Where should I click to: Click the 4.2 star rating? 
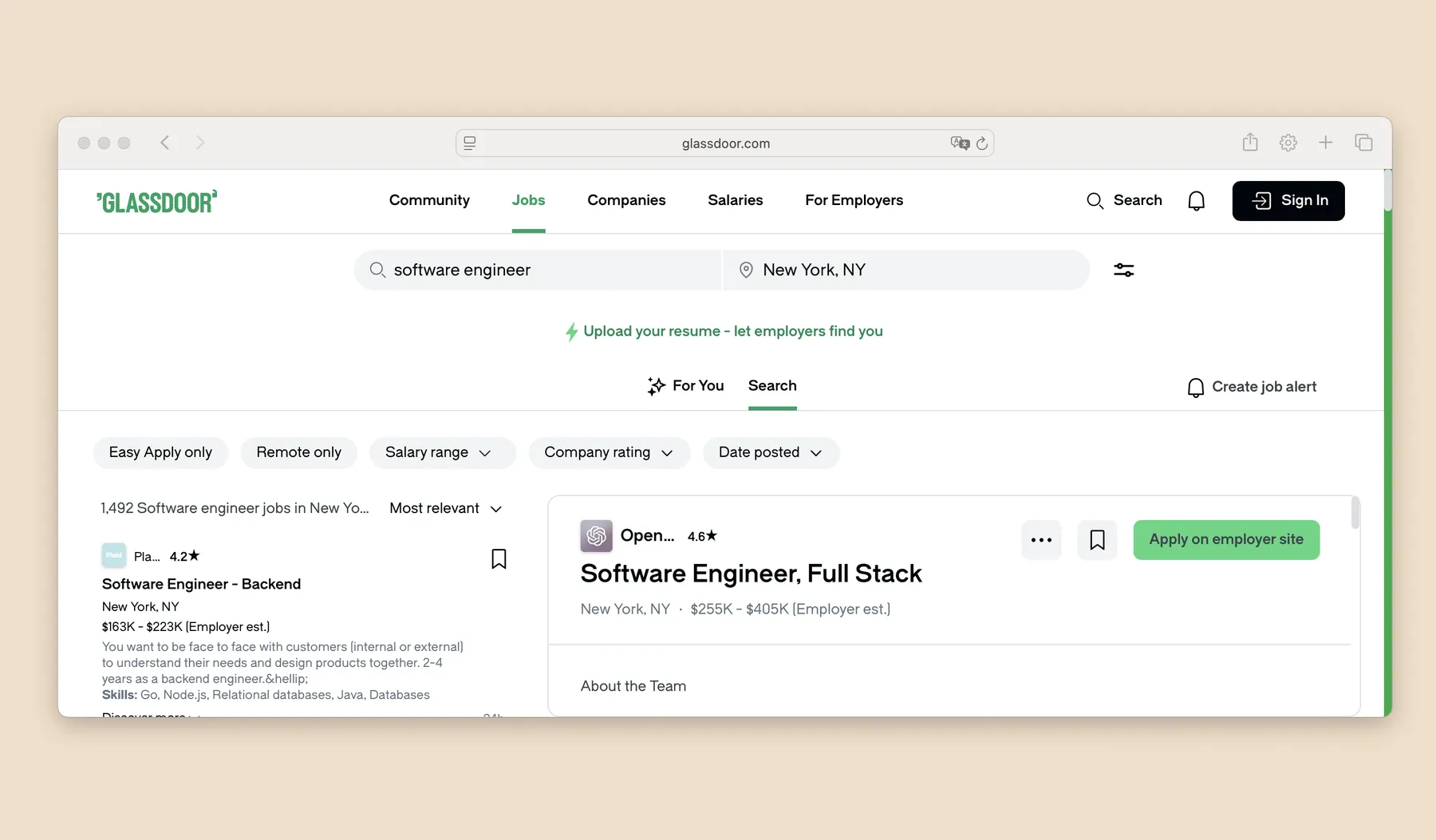pos(184,557)
